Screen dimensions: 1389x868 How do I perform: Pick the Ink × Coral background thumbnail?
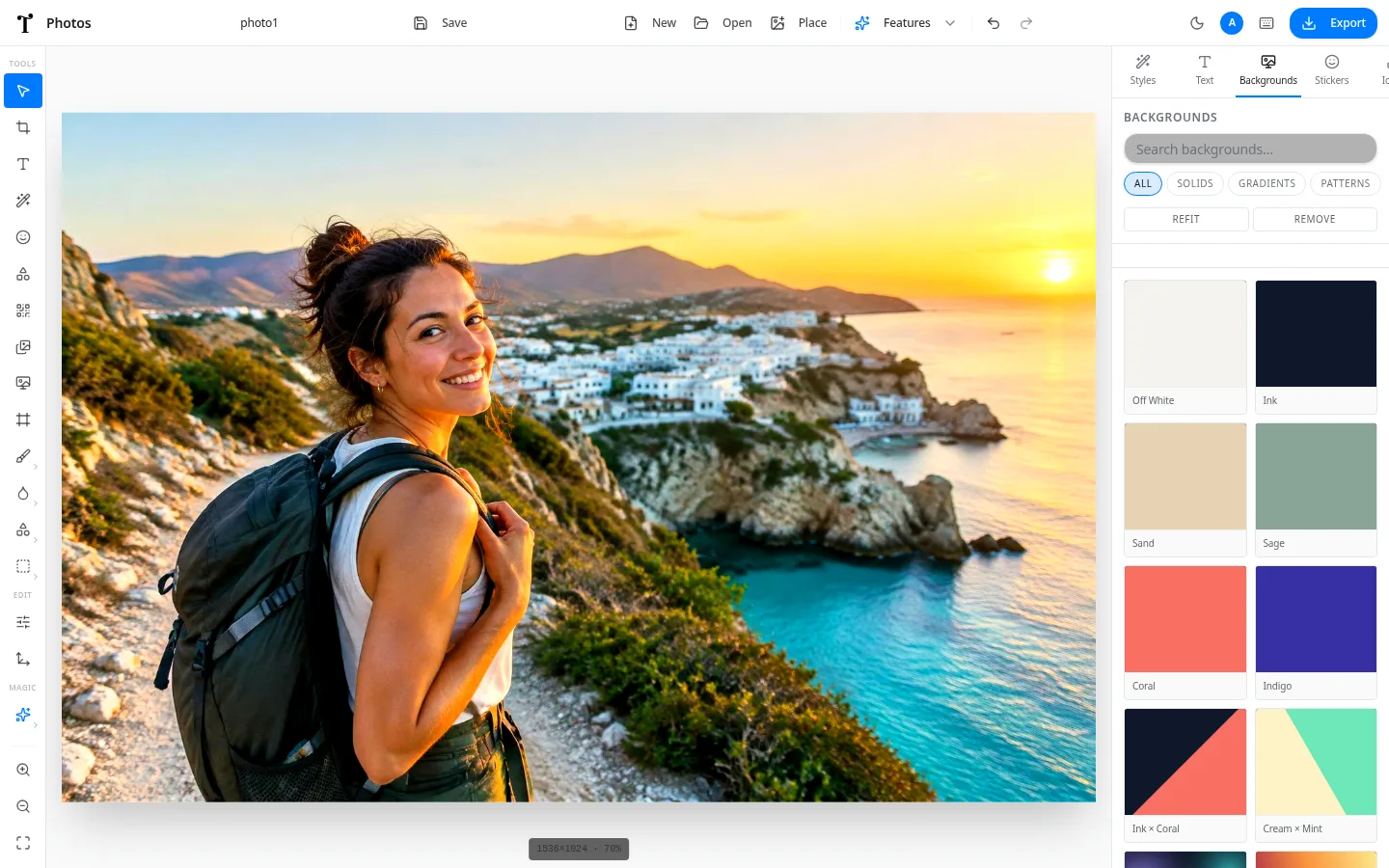point(1185,774)
